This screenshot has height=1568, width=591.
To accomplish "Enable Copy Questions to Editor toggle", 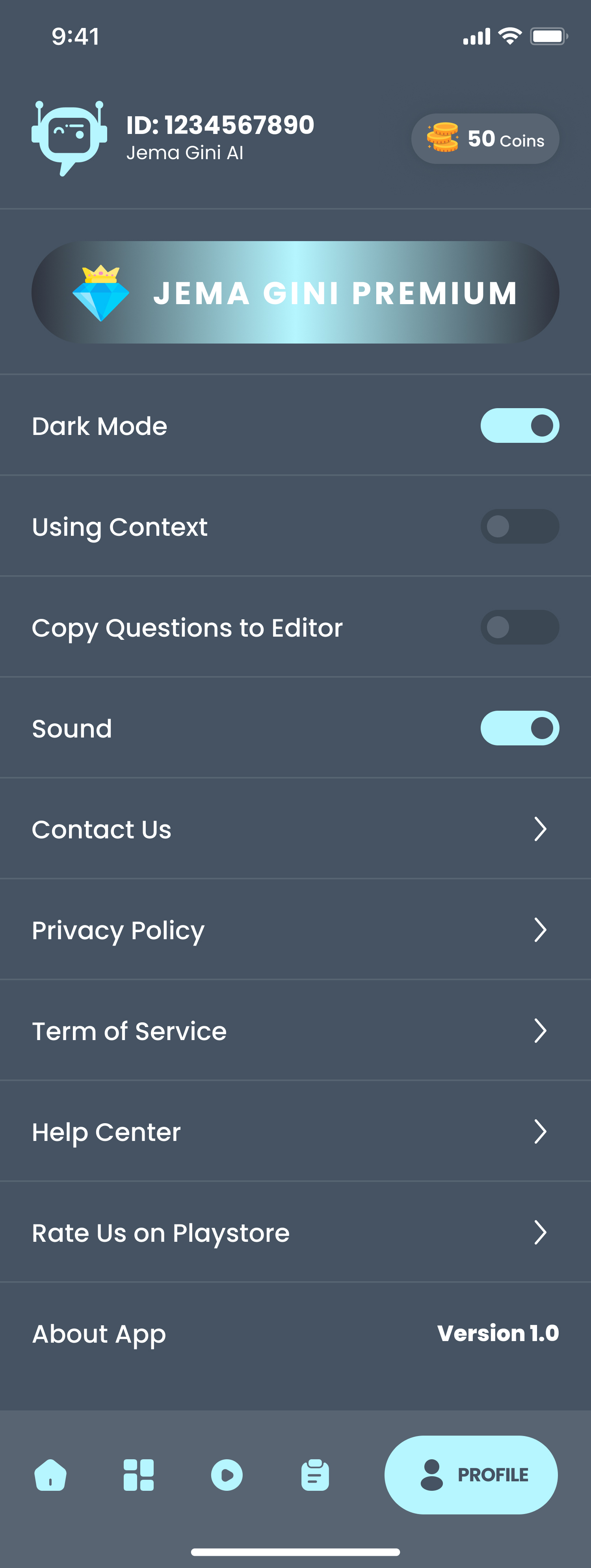I will coord(519,628).
